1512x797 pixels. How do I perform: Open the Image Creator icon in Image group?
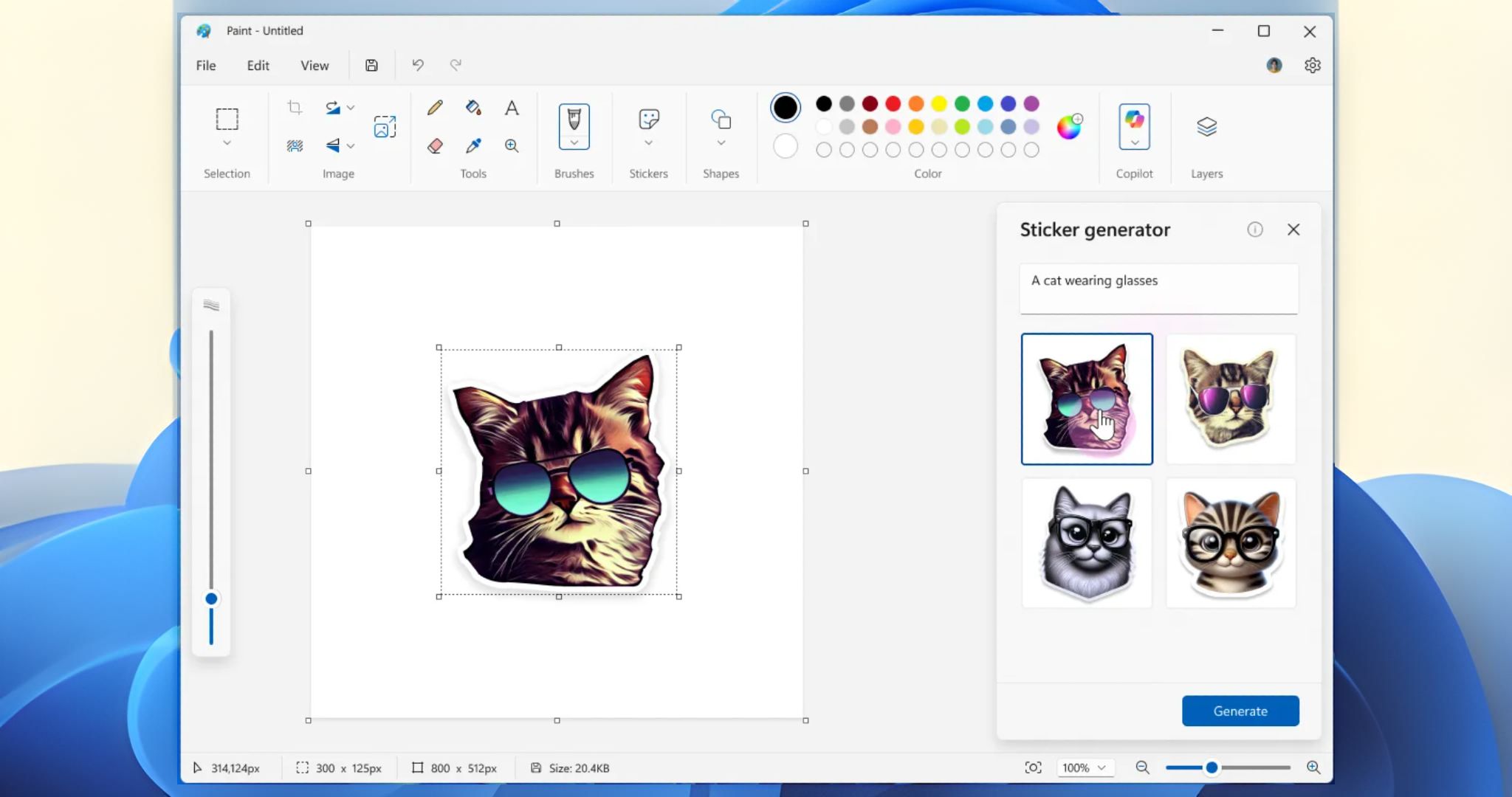385,126
